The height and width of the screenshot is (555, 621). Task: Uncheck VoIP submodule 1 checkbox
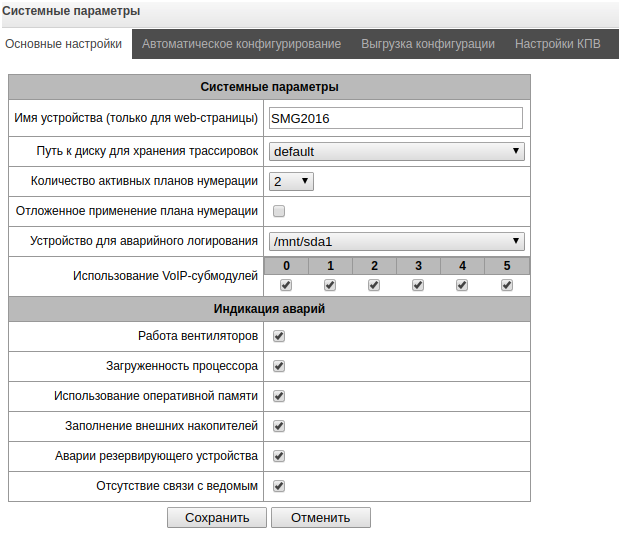coord(330,285)
